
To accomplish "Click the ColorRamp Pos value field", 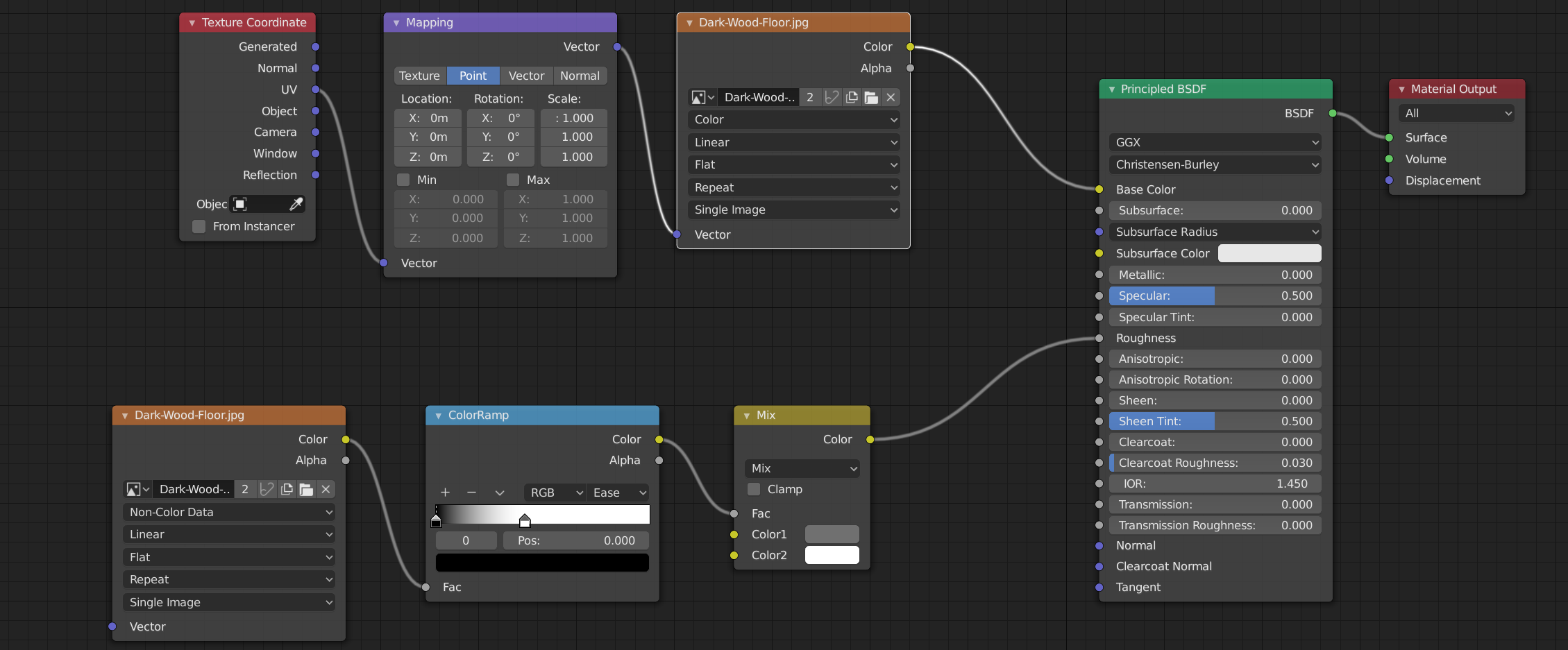I will pos(576,540).
